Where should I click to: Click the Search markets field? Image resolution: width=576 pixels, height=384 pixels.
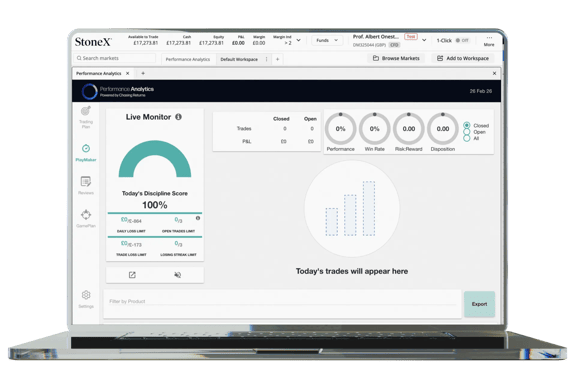(115, 58)
